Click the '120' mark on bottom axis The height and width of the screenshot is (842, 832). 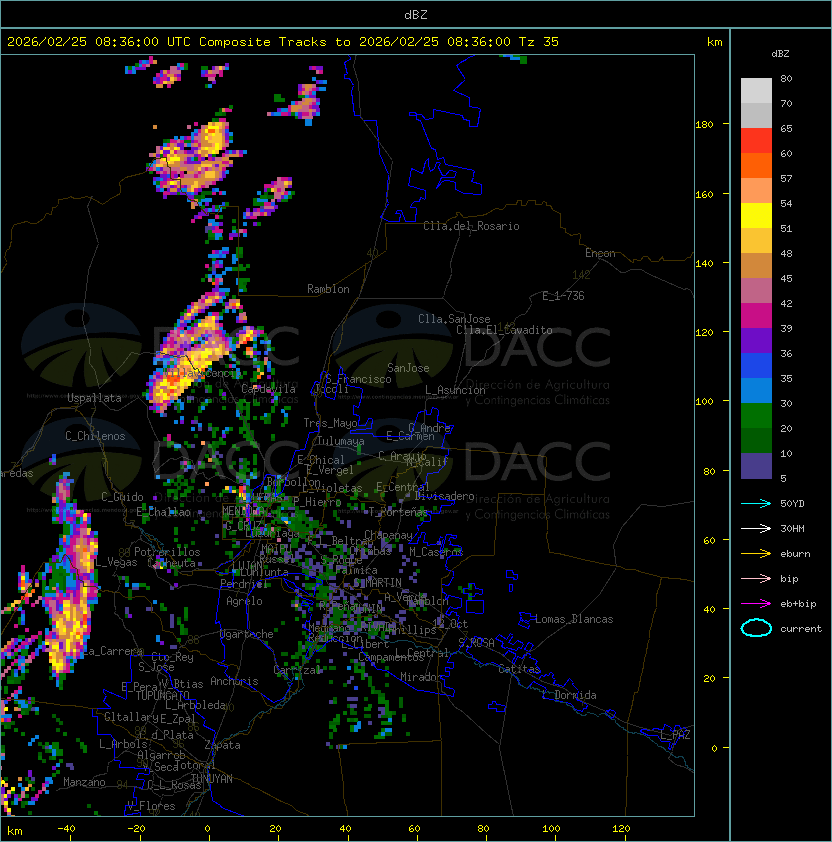(x=621, y=829)
